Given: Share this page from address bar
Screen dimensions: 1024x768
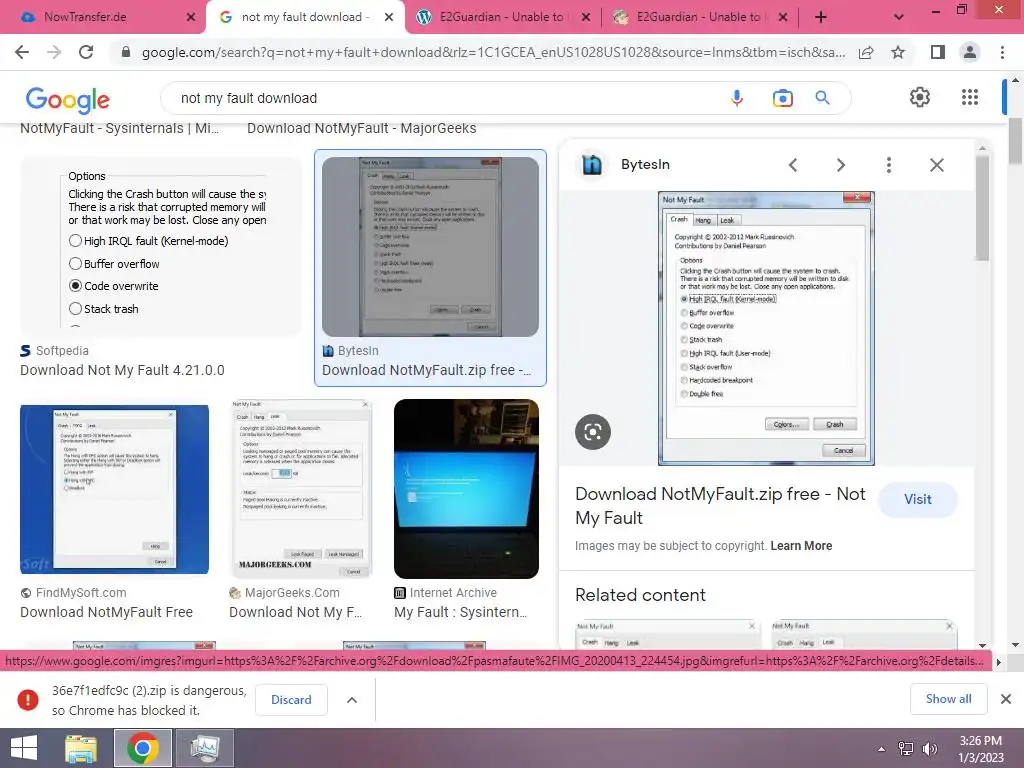Looking at the screenshot, I should 866,52.
